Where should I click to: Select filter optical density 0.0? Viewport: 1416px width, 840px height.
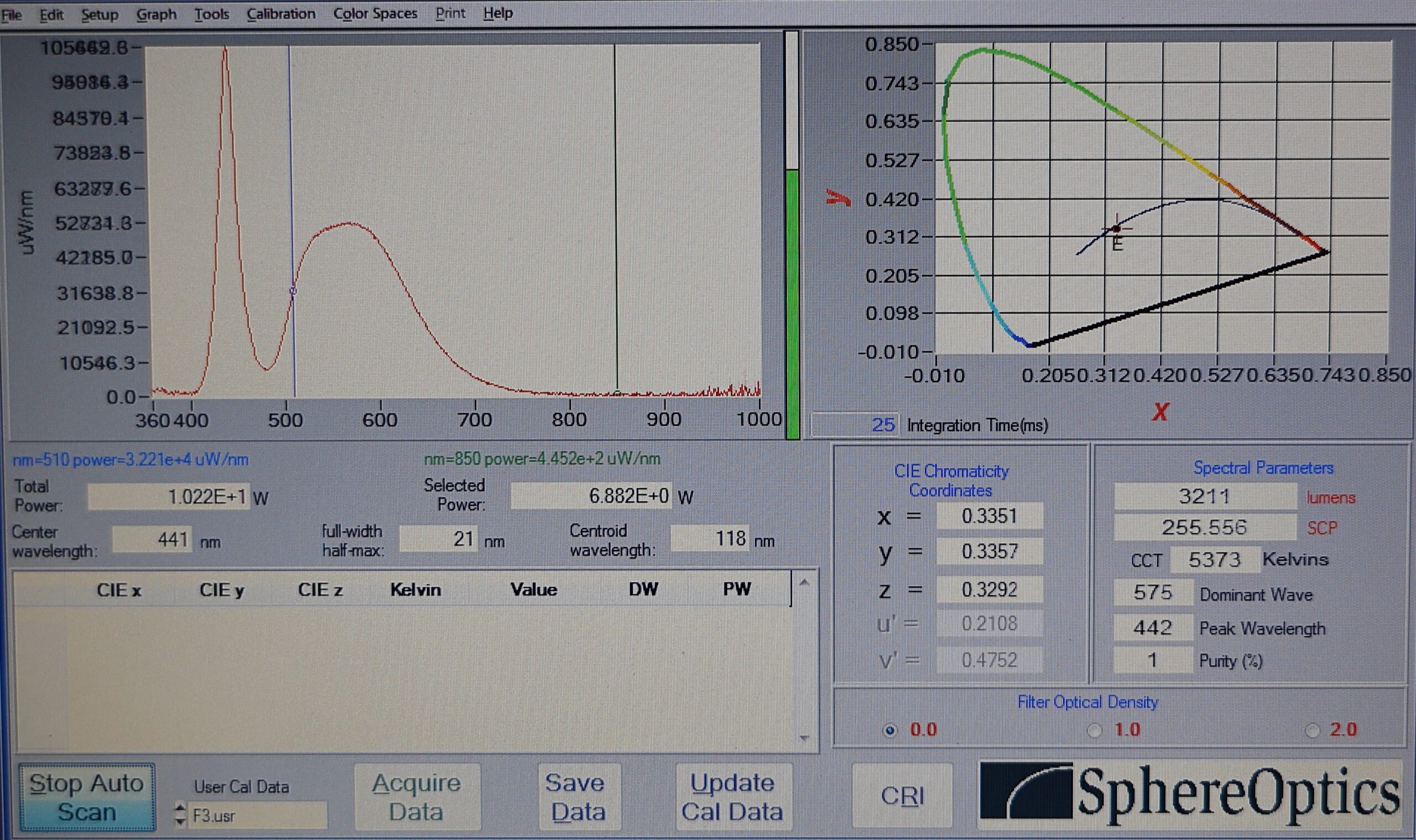pyautogui.click(x=889, y=730)
